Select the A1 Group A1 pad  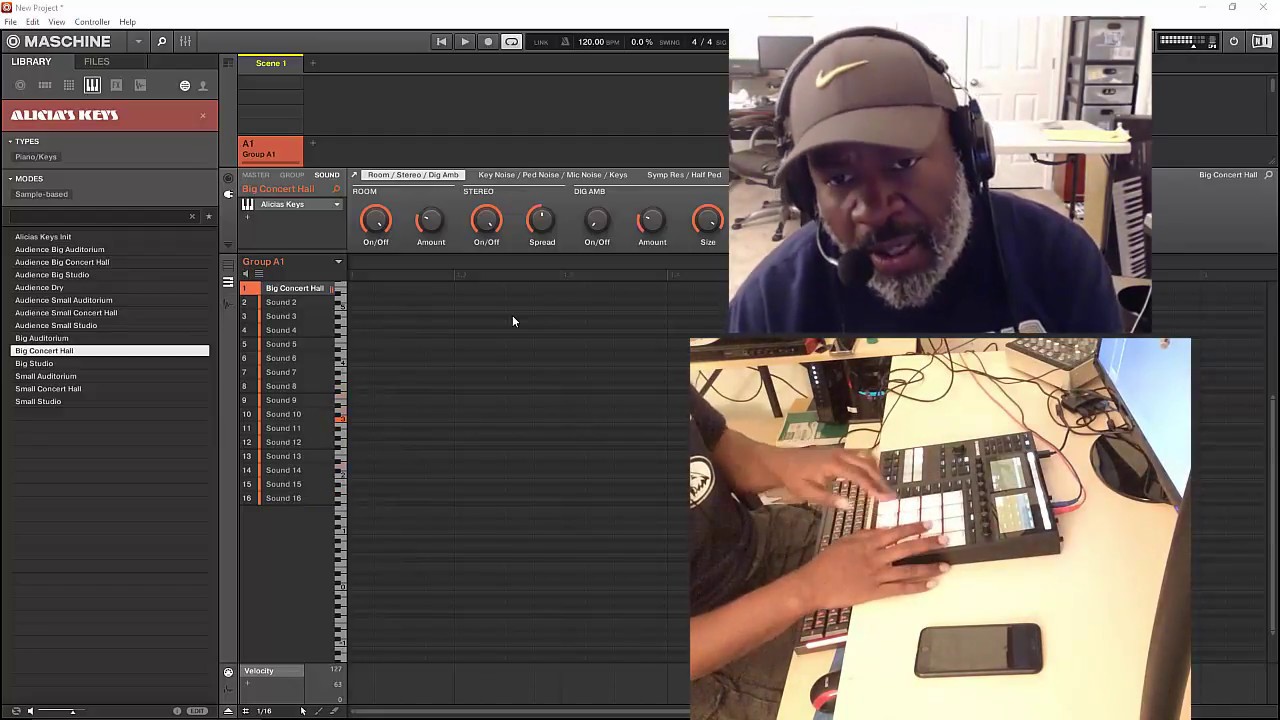pos(271,150)
